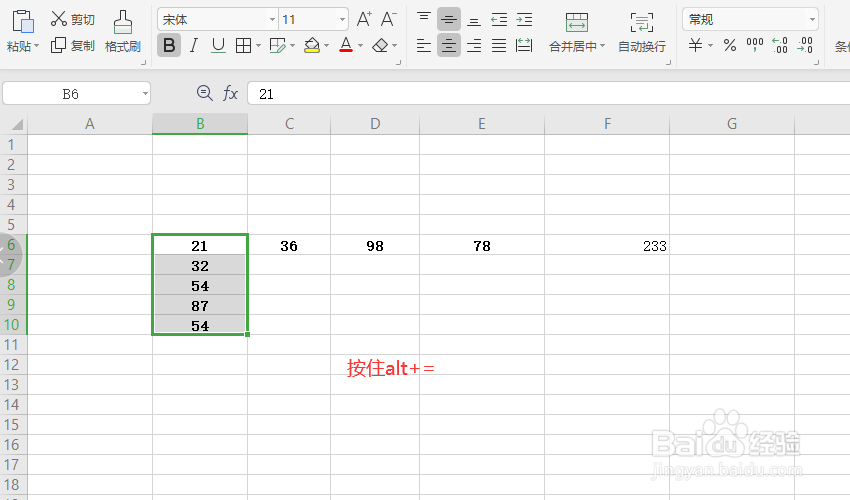850x500 pixels.
Task: Align text to bottom
Action: (474, 20)
